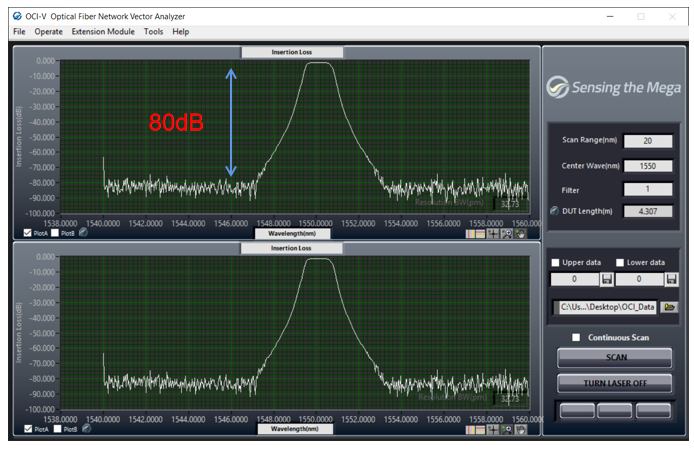Click the round plot settings icon beside lower PlotB

coord(86,428)
